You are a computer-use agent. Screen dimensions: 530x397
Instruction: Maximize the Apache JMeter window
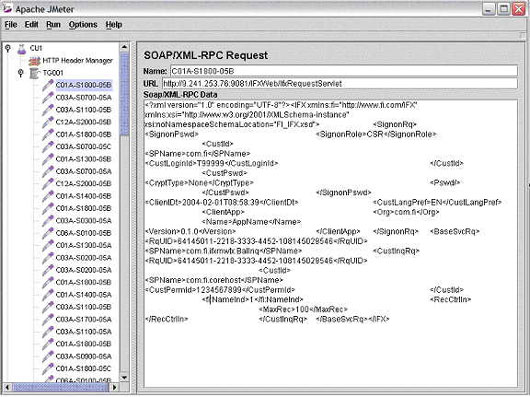click(x=504, y=9)
